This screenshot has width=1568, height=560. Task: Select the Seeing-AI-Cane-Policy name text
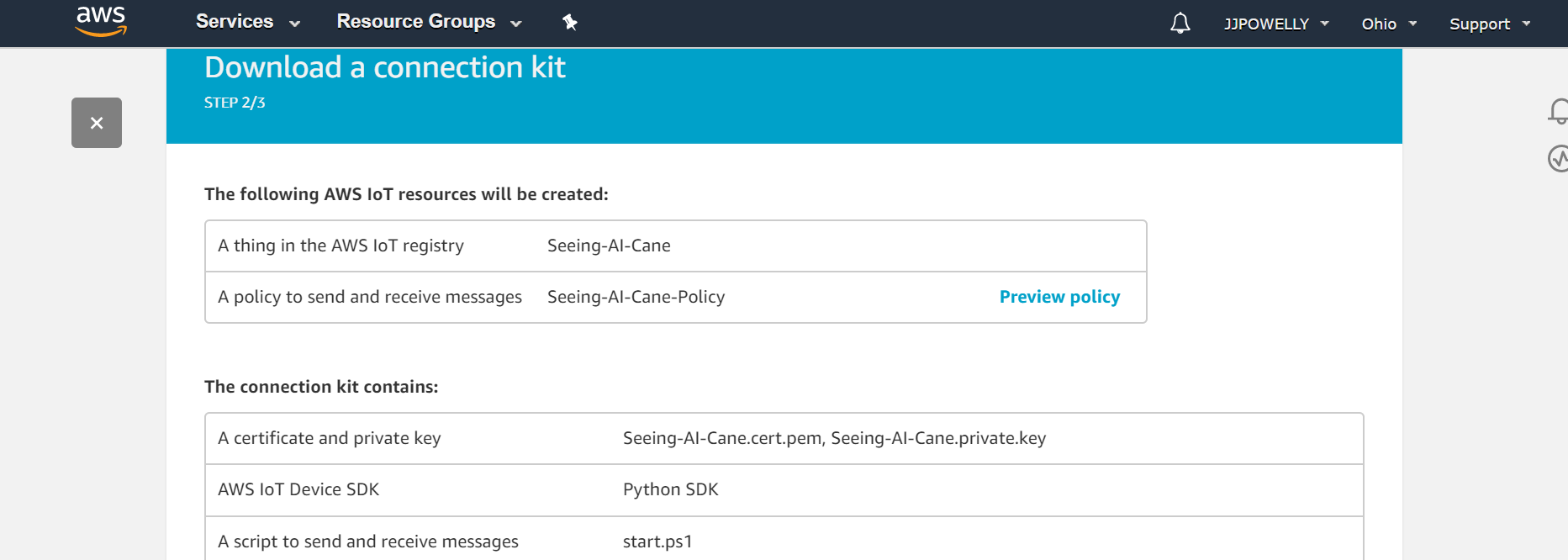click(x=636, y=297)
